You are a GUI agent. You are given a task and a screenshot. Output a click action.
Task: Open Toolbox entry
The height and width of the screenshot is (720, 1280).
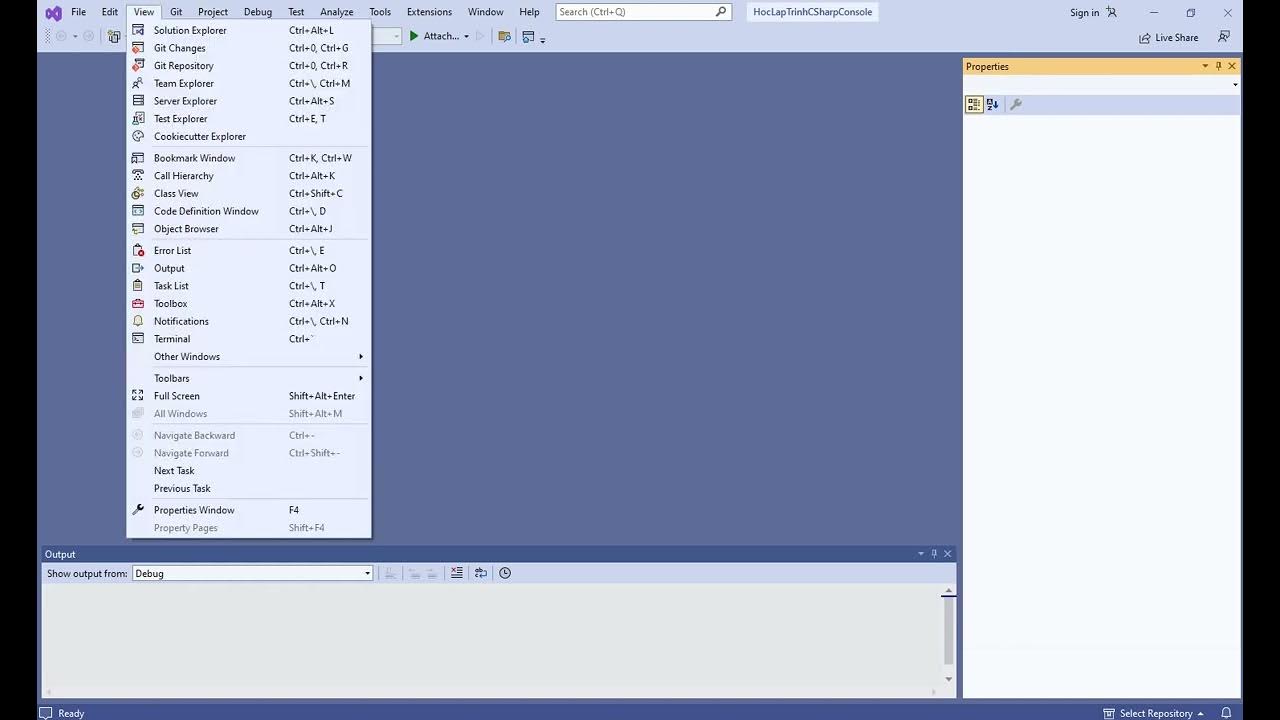[x=249, y=304]
